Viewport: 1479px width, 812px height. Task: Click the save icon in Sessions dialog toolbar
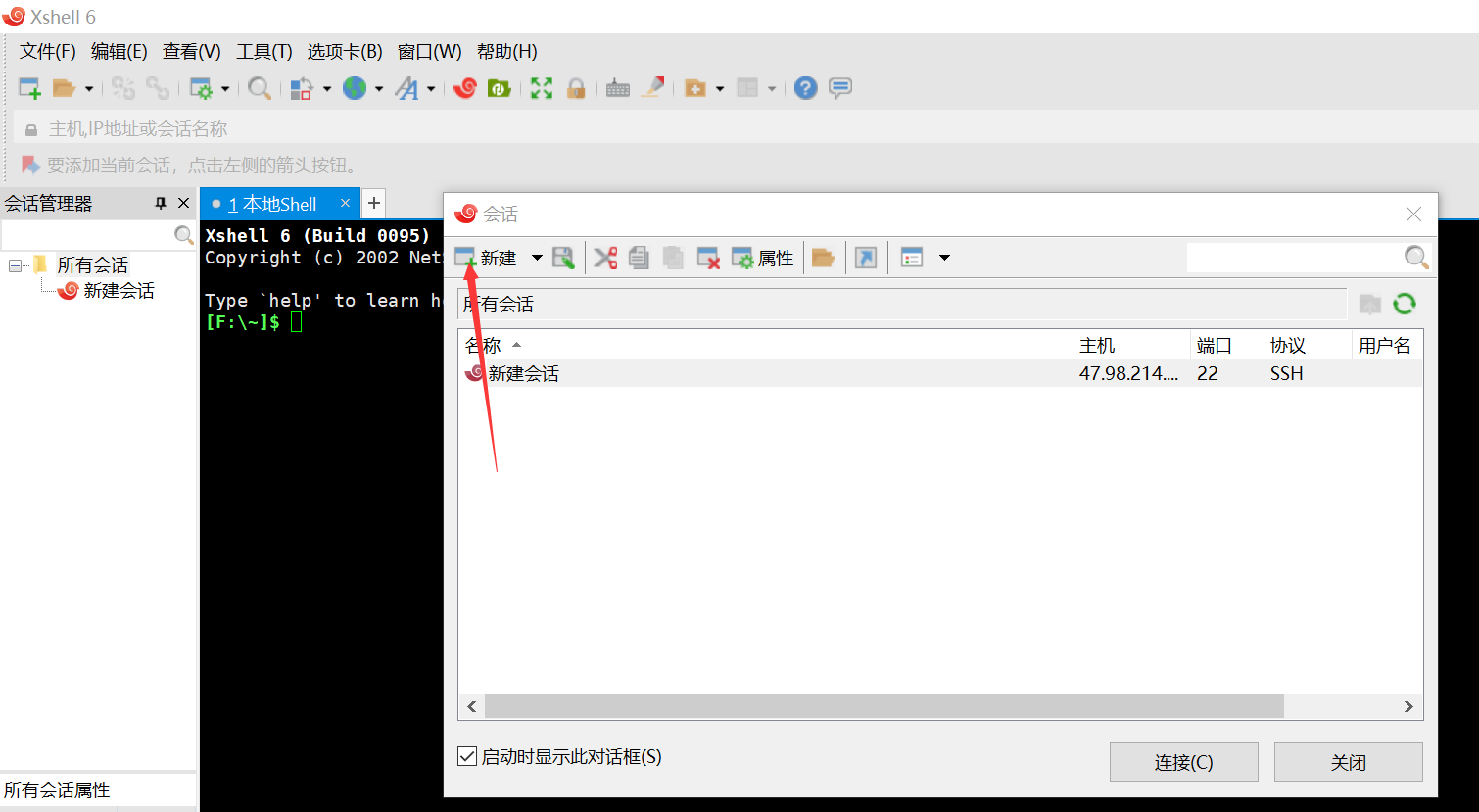click(563, 258)
